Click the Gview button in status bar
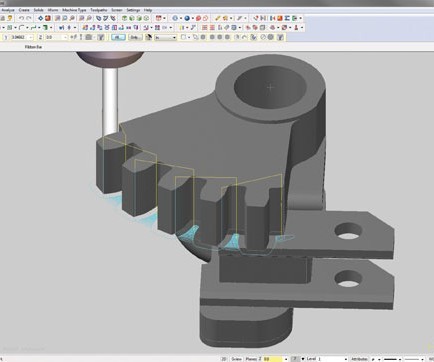 click(x=236, y=359)
